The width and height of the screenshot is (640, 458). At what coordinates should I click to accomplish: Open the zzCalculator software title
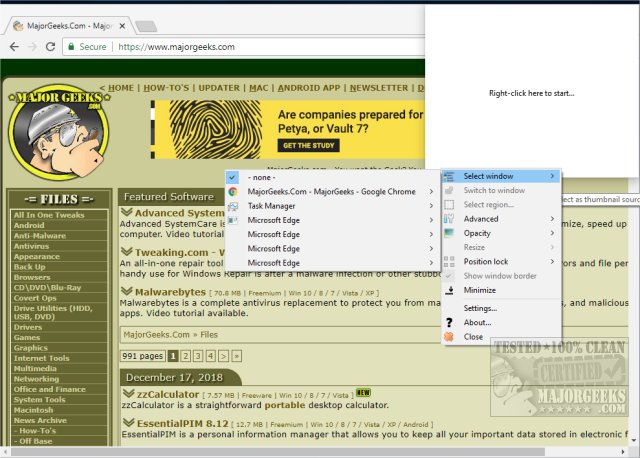(168, 394)
